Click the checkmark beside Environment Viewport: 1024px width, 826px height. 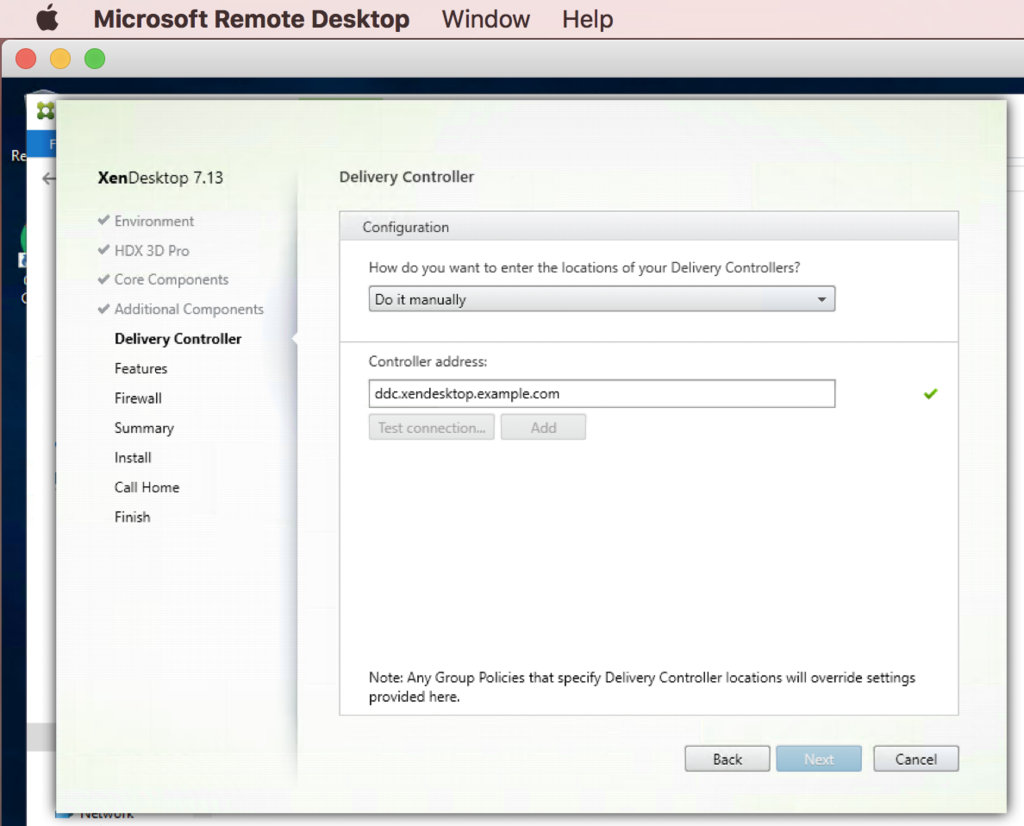103,220
